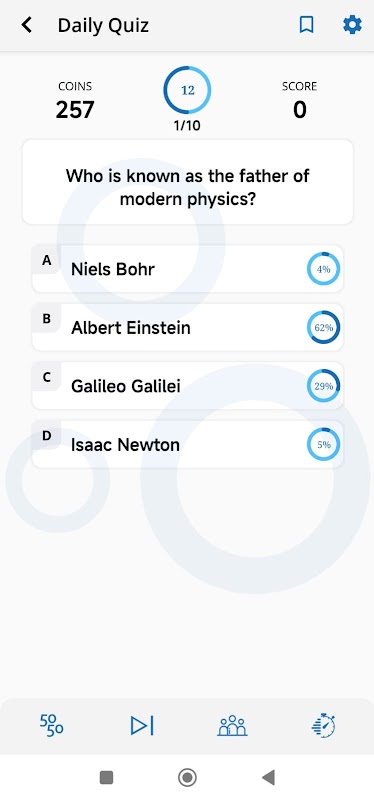Tap Android back triangle button
The width and height of the screenshot is (374, 800).
pos(268,778)
